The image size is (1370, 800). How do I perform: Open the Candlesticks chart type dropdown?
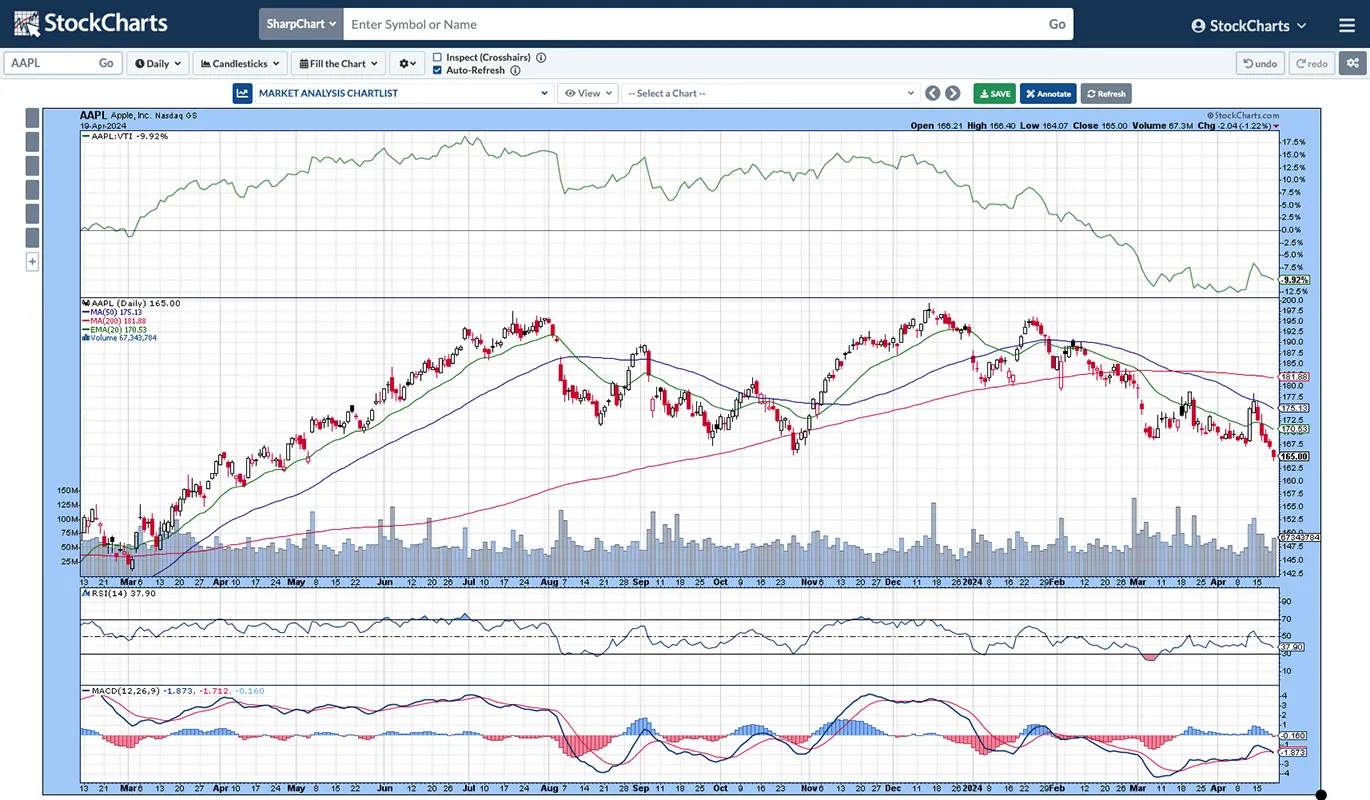(x=240, y=63)
